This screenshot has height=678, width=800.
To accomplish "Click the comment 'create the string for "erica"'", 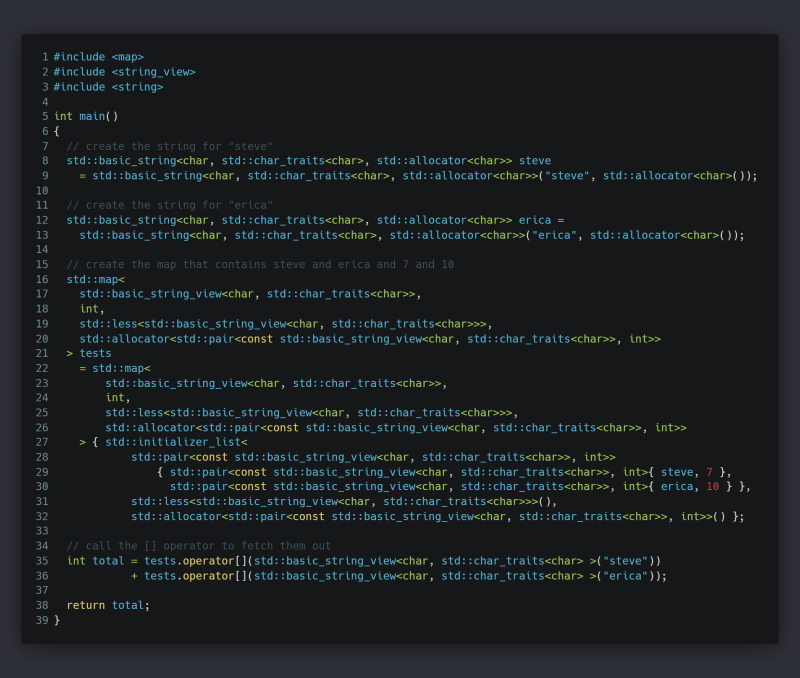I will tap(170, 206).
